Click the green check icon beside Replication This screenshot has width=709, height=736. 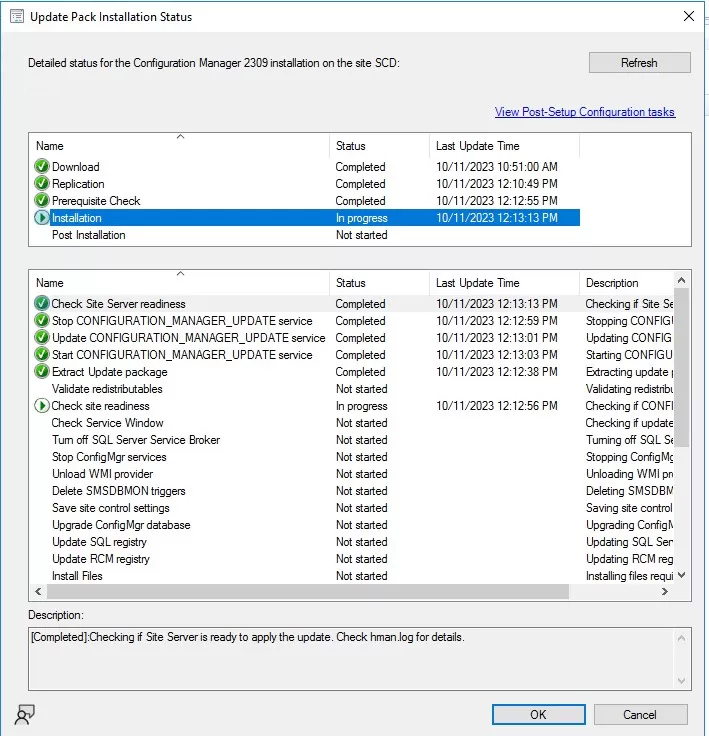click(42, 184)
